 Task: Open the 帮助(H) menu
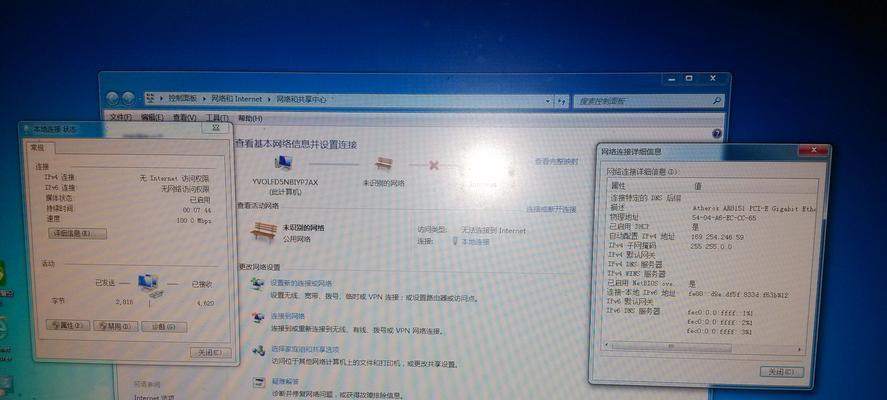pyautogui.click(x=250, y=119)
